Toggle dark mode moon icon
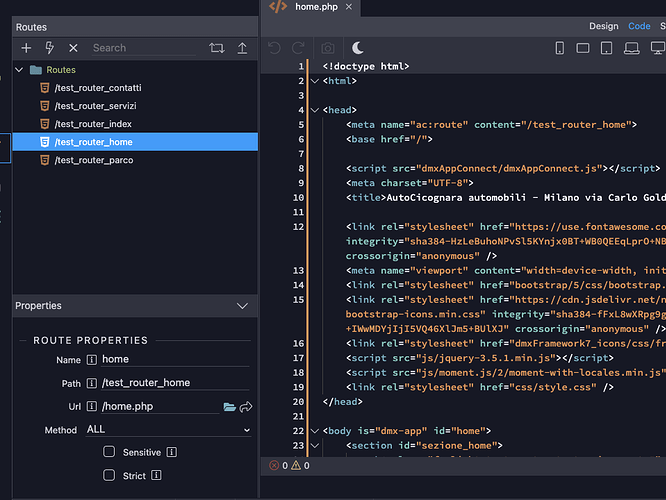This screenshot has height=500, width=666. click(358, 48)
